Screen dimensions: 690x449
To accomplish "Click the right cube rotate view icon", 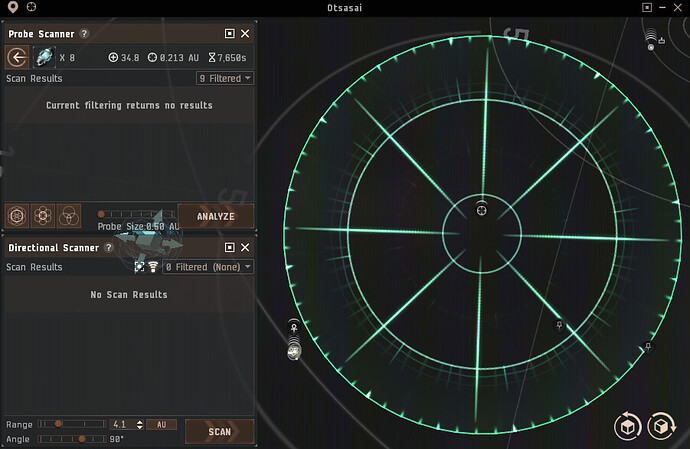I will coord(661,426).
